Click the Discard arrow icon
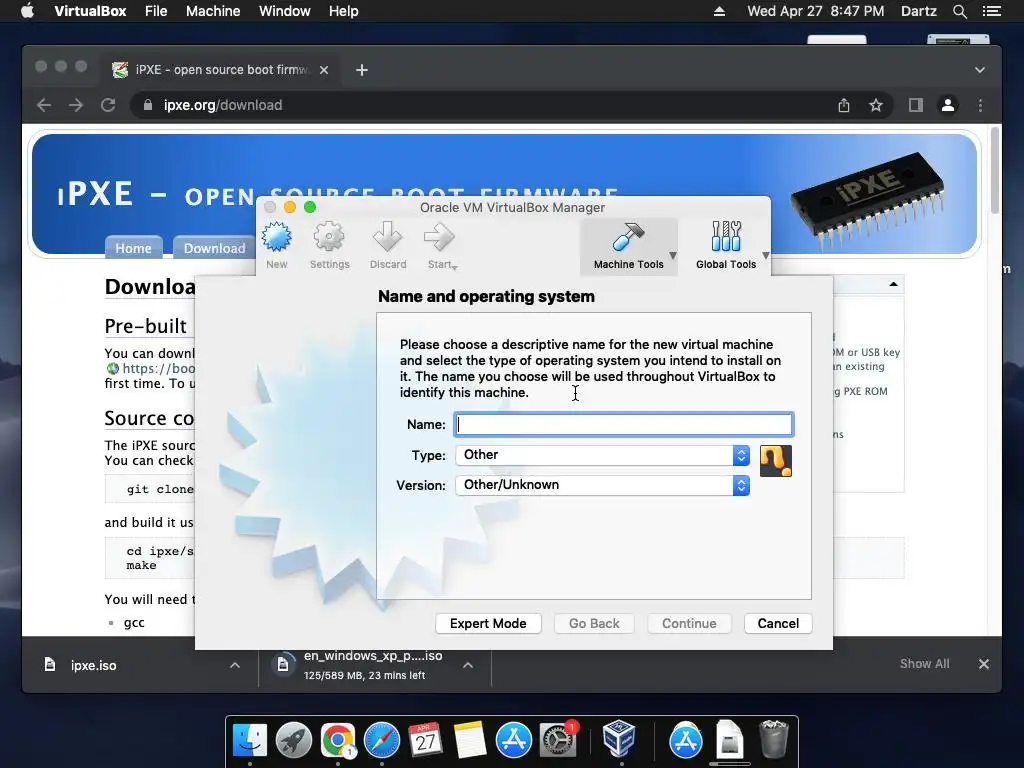 click(x=387, y=237)
